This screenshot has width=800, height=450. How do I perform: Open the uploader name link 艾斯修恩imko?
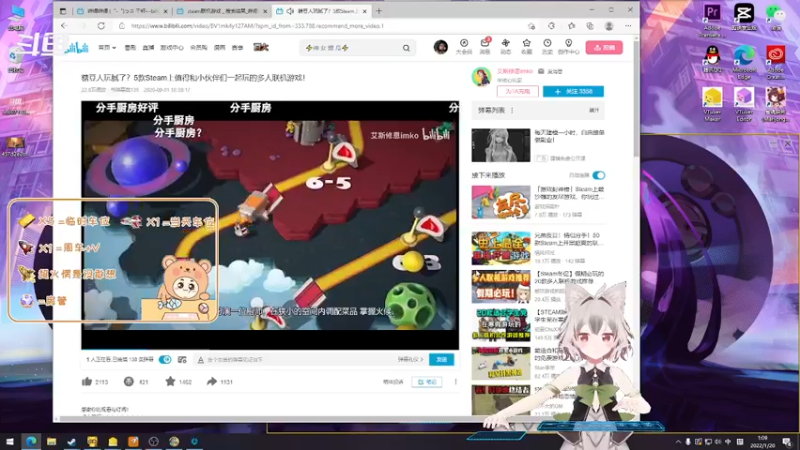pyautogui.click(x=515, y=71)
